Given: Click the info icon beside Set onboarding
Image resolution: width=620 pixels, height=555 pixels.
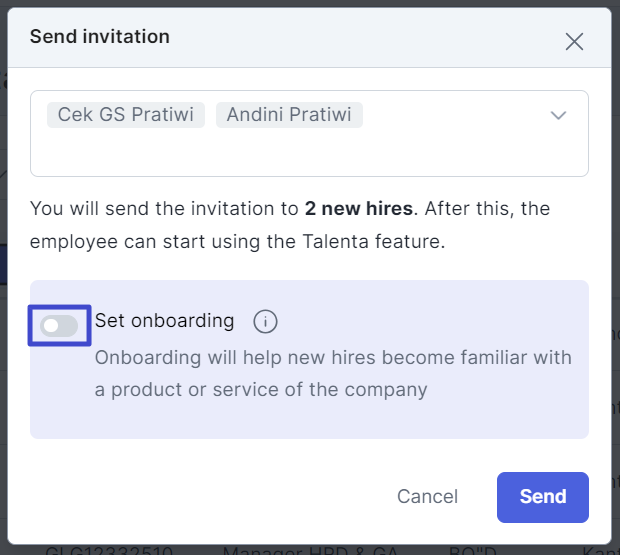Looking at the screenshot, I should [265, 321].
